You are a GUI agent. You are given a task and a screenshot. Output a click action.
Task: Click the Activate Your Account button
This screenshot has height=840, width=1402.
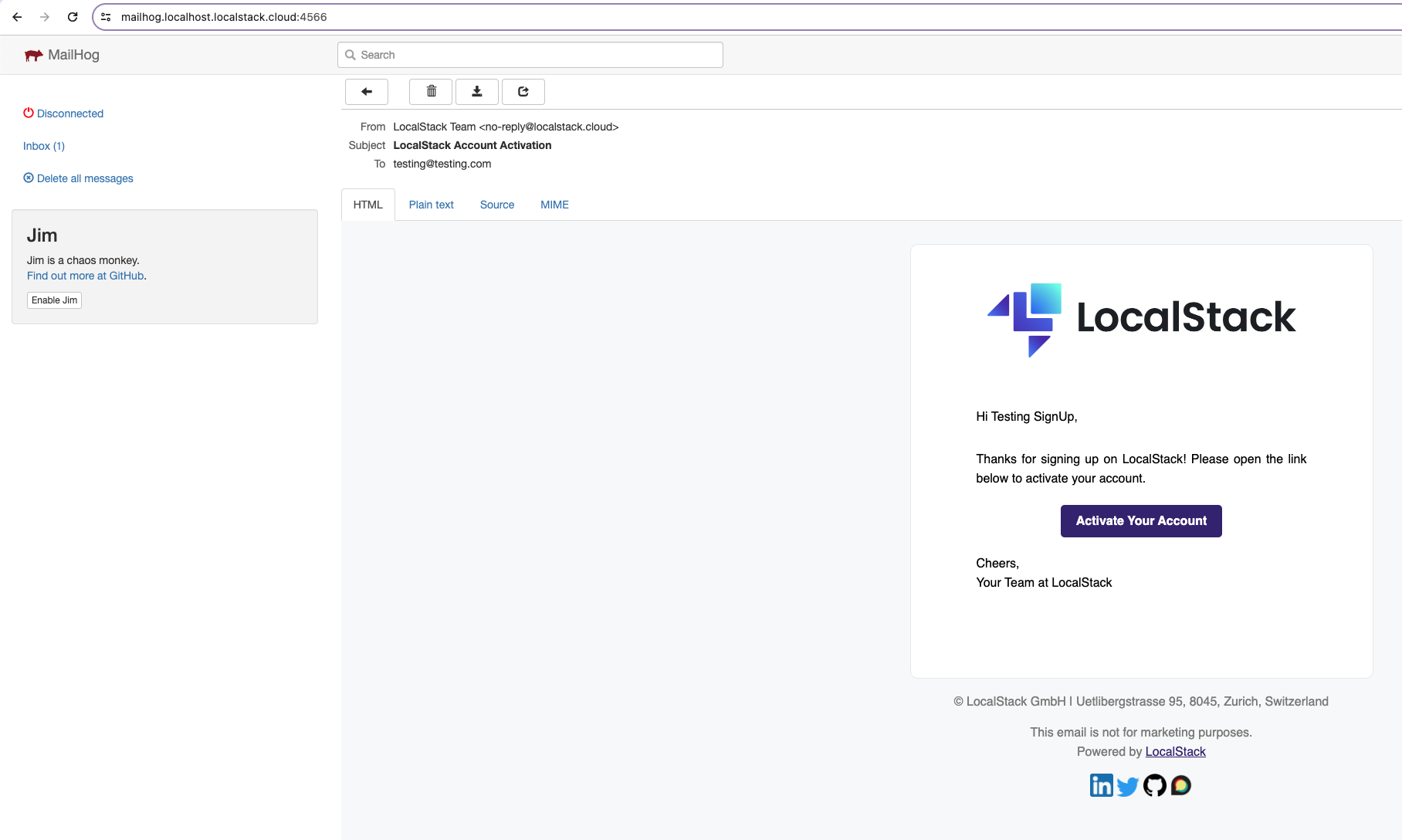click(x=1140, y=520)
